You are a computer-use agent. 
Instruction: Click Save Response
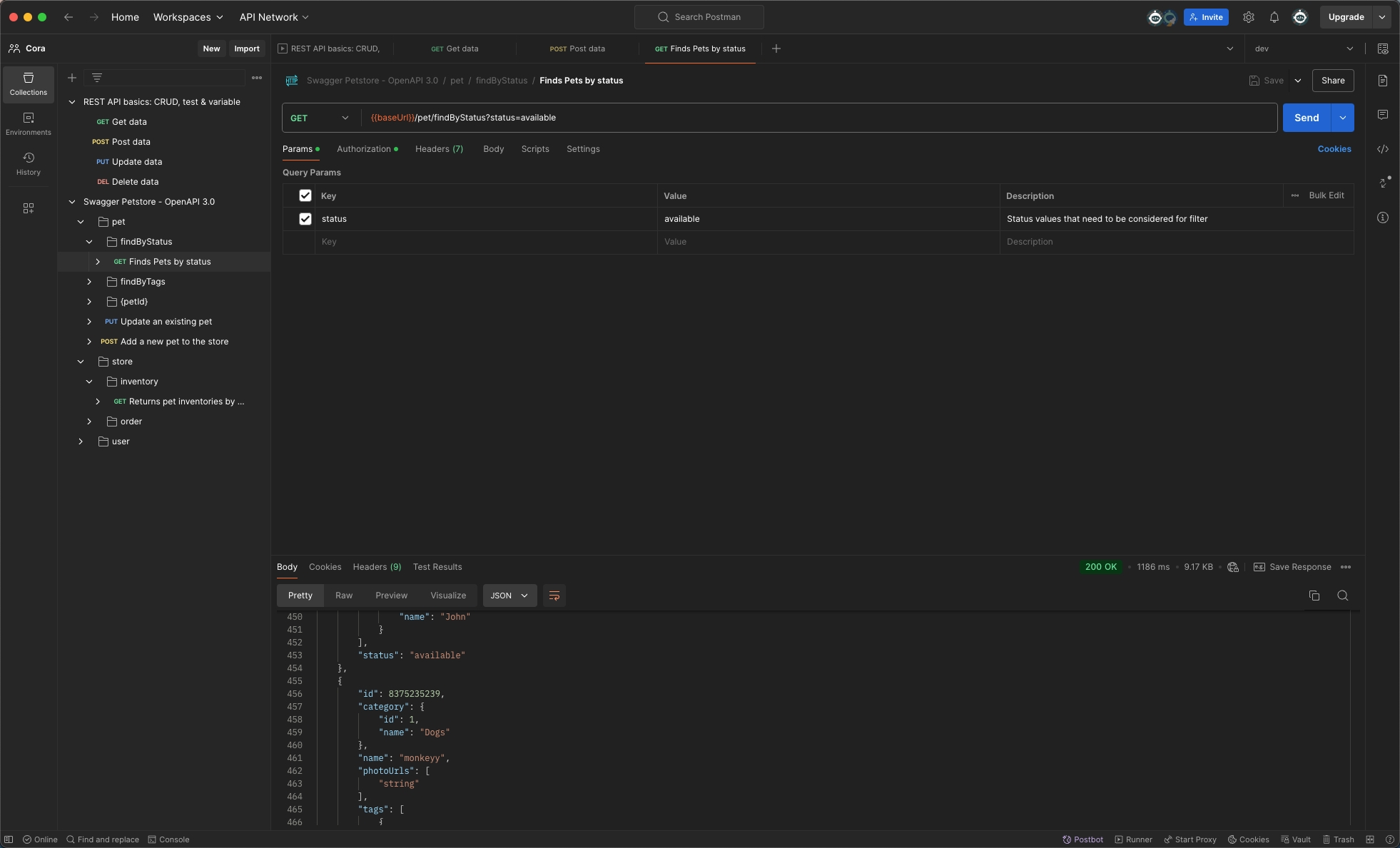click(1292, 567)
